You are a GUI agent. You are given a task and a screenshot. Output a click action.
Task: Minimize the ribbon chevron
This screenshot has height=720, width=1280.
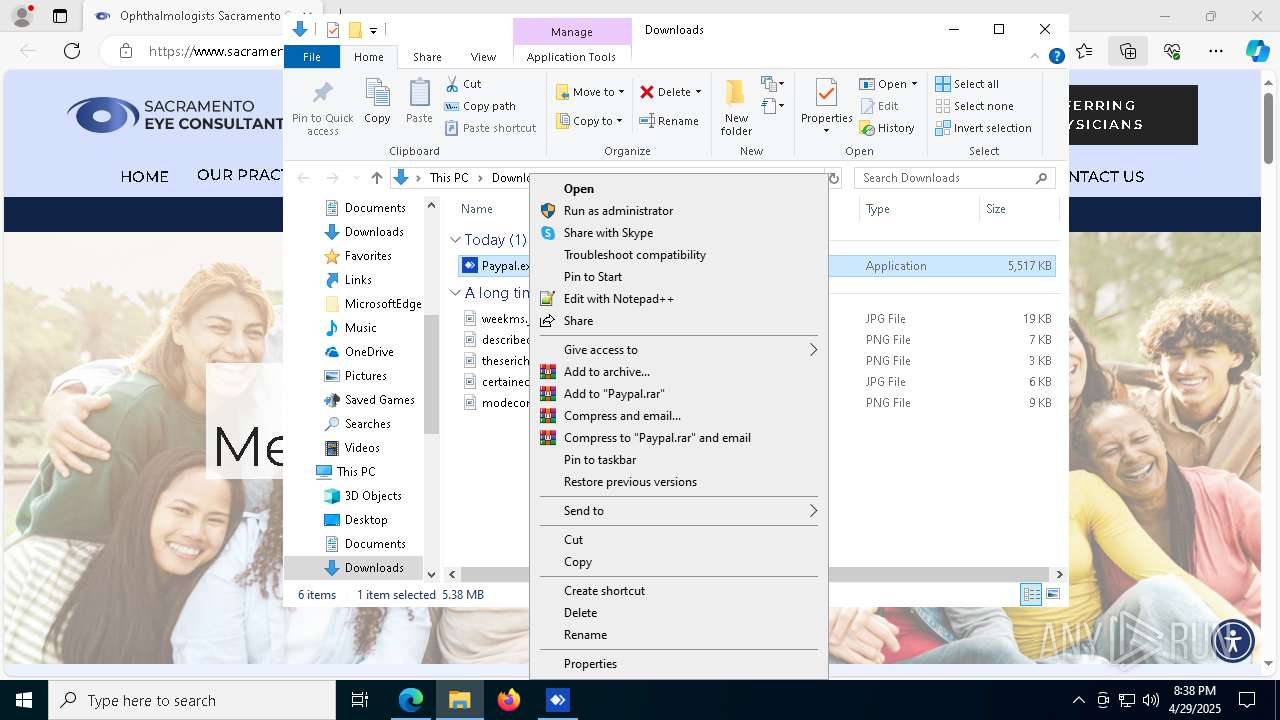click(1036, 57)
